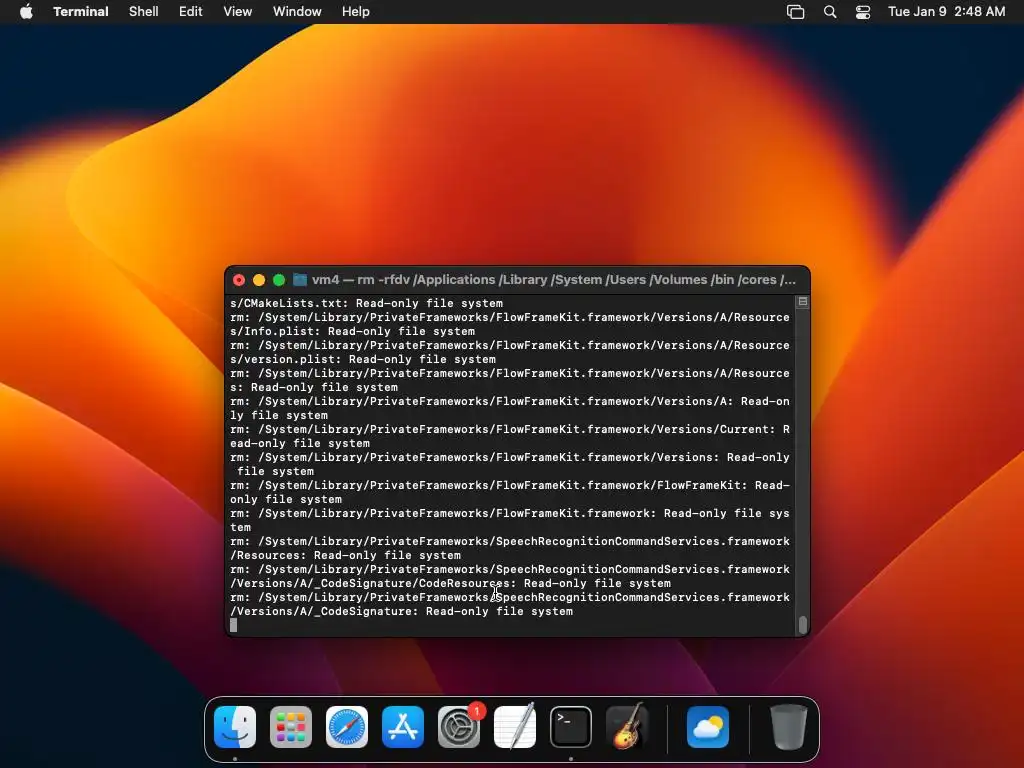The width and height of the screenshot is (1024, 768).
Task: Open the Weather app in the Dock
Action: tap(708, 727)
